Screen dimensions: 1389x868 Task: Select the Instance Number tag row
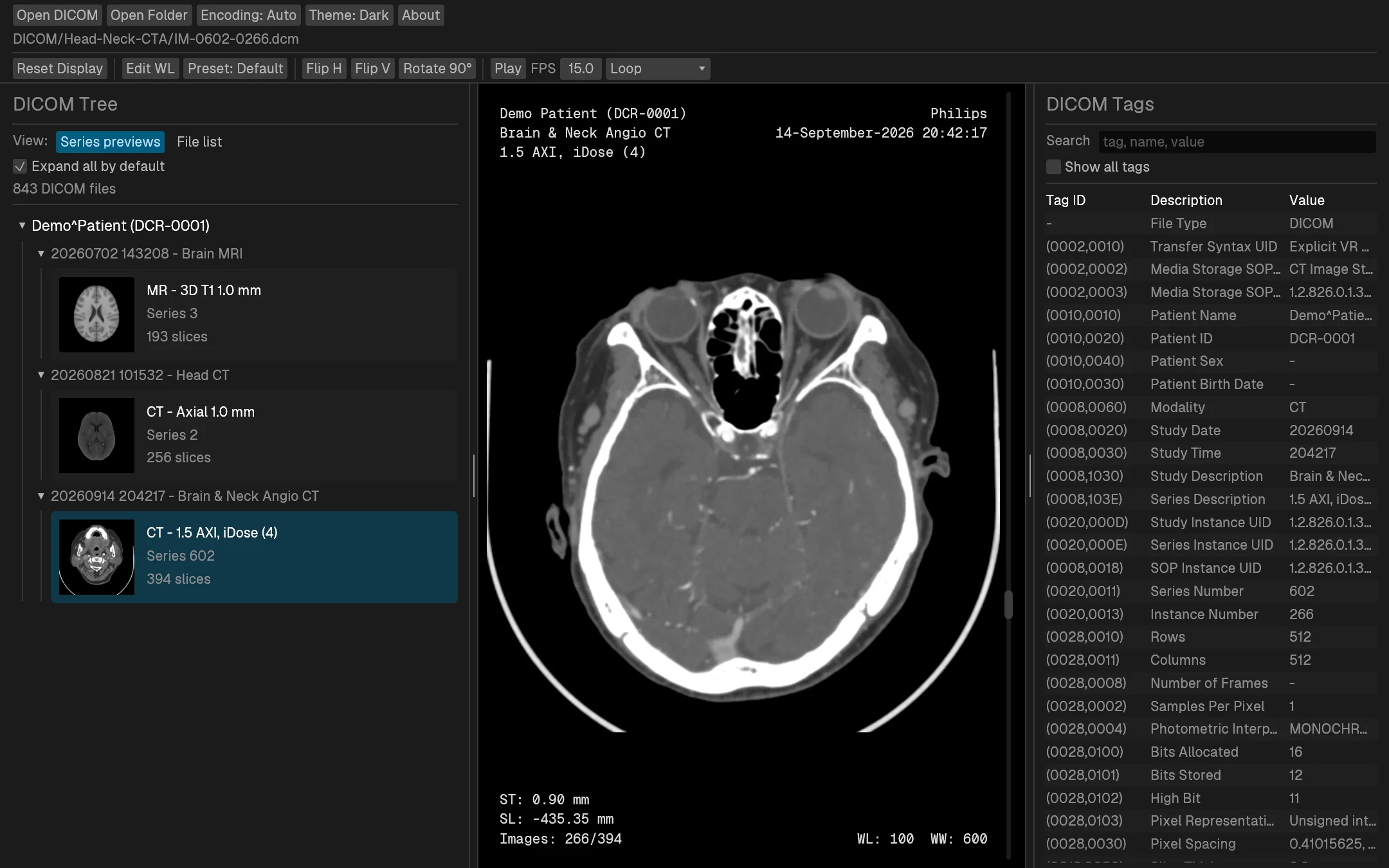(1211, 614)
